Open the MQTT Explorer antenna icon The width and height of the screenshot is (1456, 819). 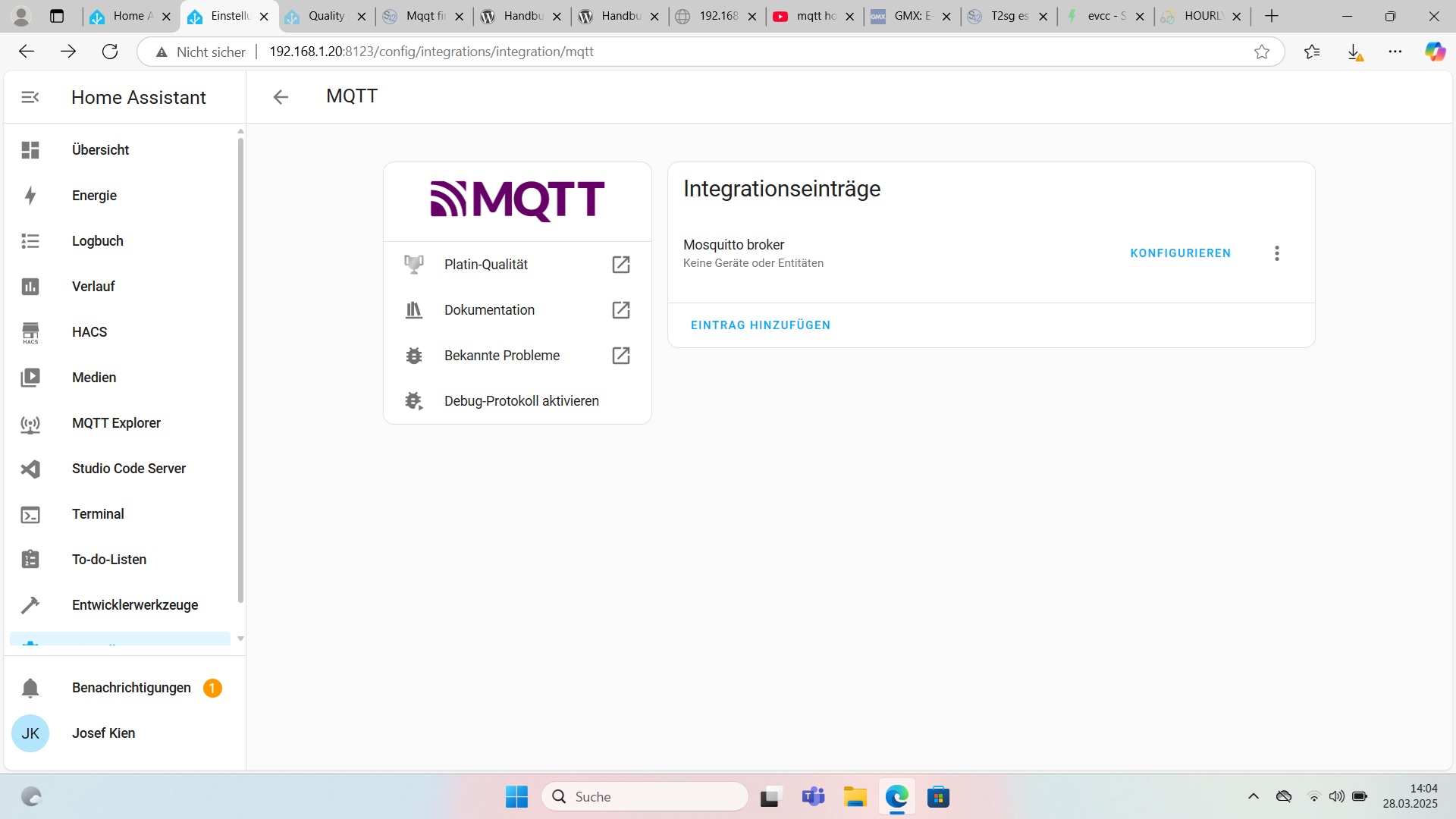point(30,424)
